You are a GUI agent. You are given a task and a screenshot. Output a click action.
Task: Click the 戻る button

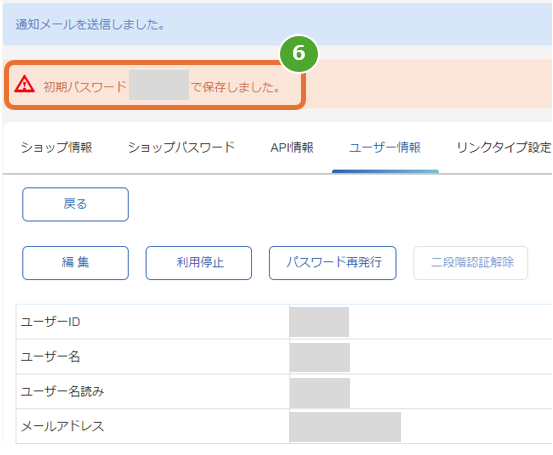coord(75,204)
